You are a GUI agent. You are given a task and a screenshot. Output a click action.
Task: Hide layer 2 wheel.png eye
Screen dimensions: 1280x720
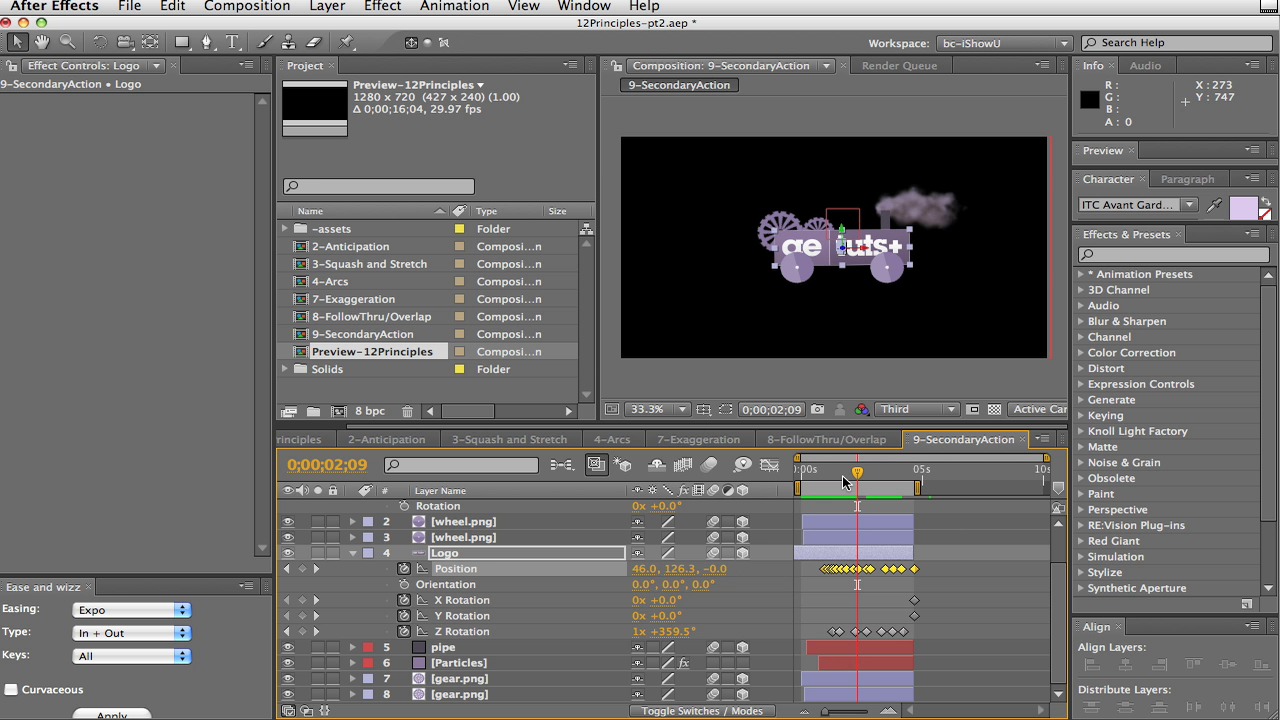click(288, 522)
